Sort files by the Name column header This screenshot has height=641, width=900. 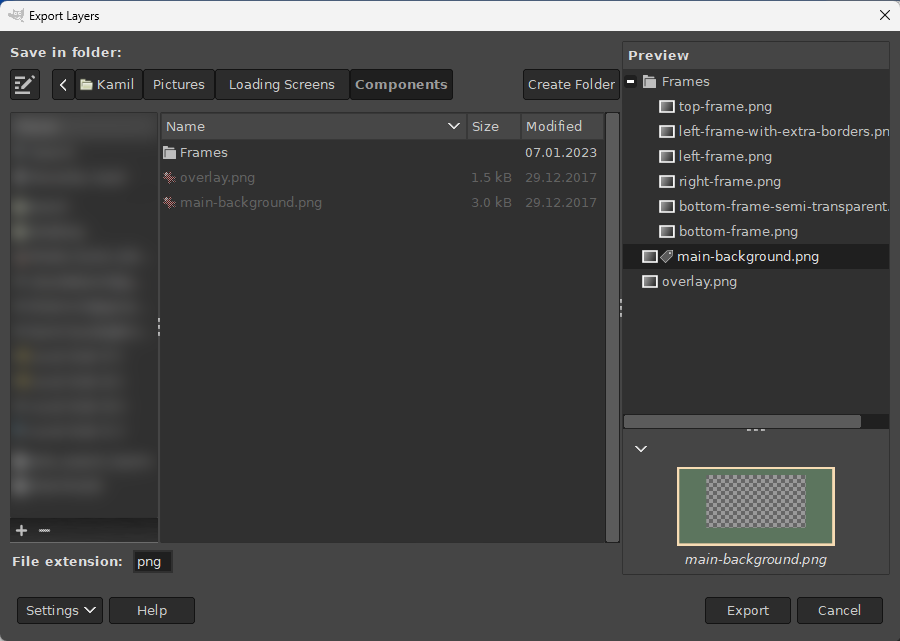(x=312, y=127)
